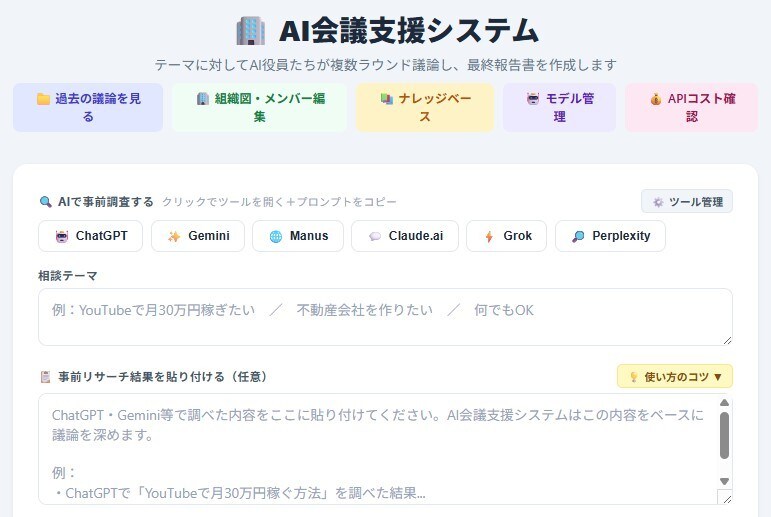Click folder icon on 過去の議論を見る

(x=43, y=99)
